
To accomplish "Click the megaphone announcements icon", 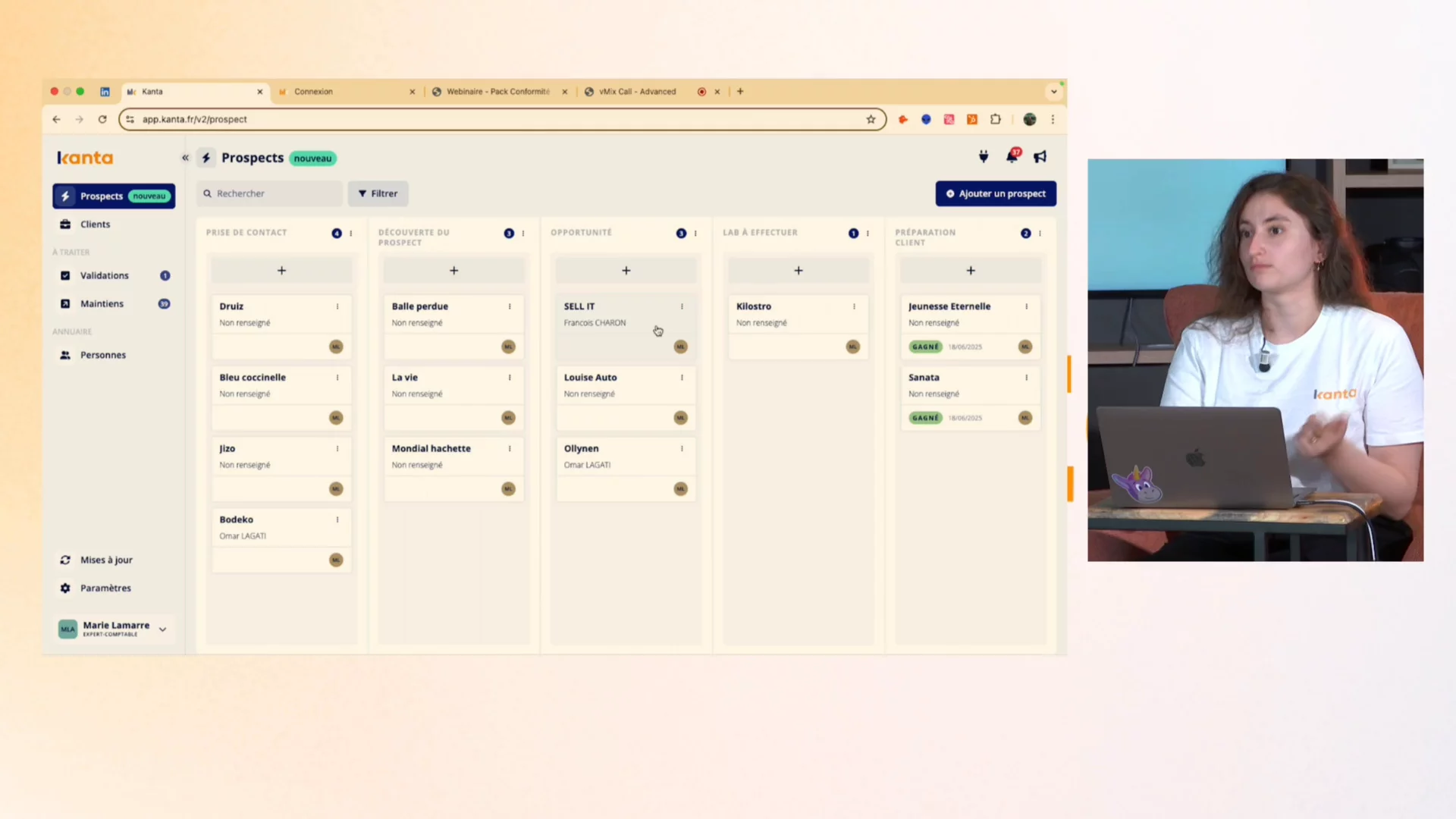I will [1040, 156].
